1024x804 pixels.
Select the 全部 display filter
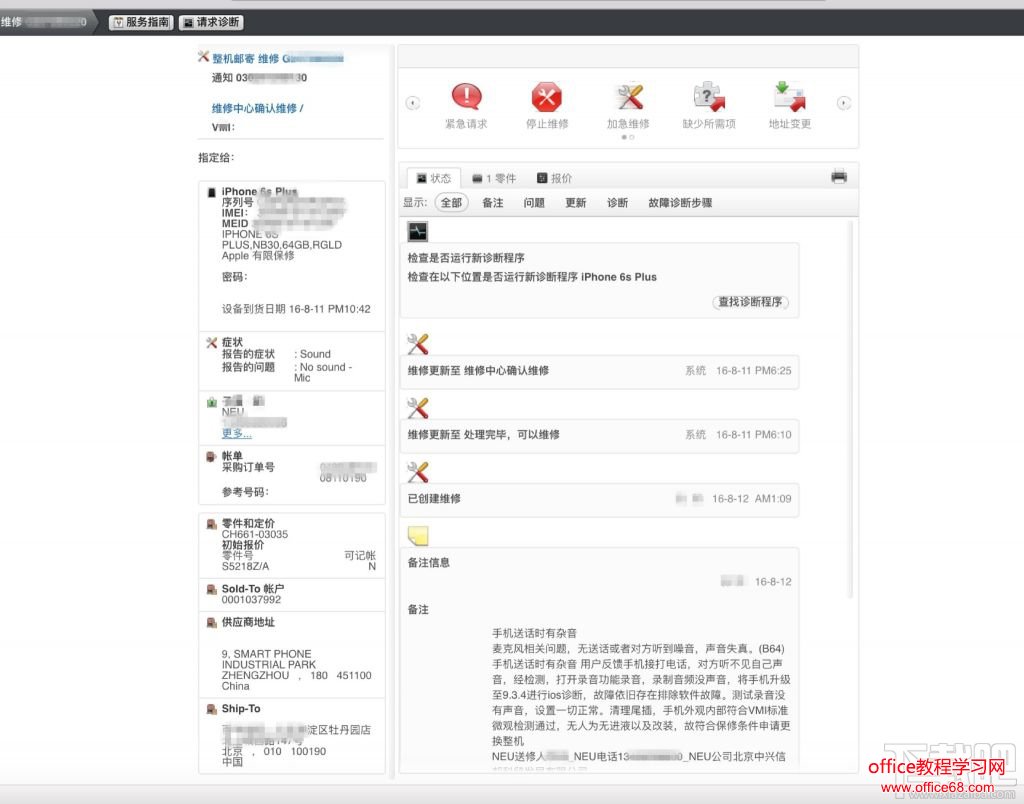(x=451, y=202)
